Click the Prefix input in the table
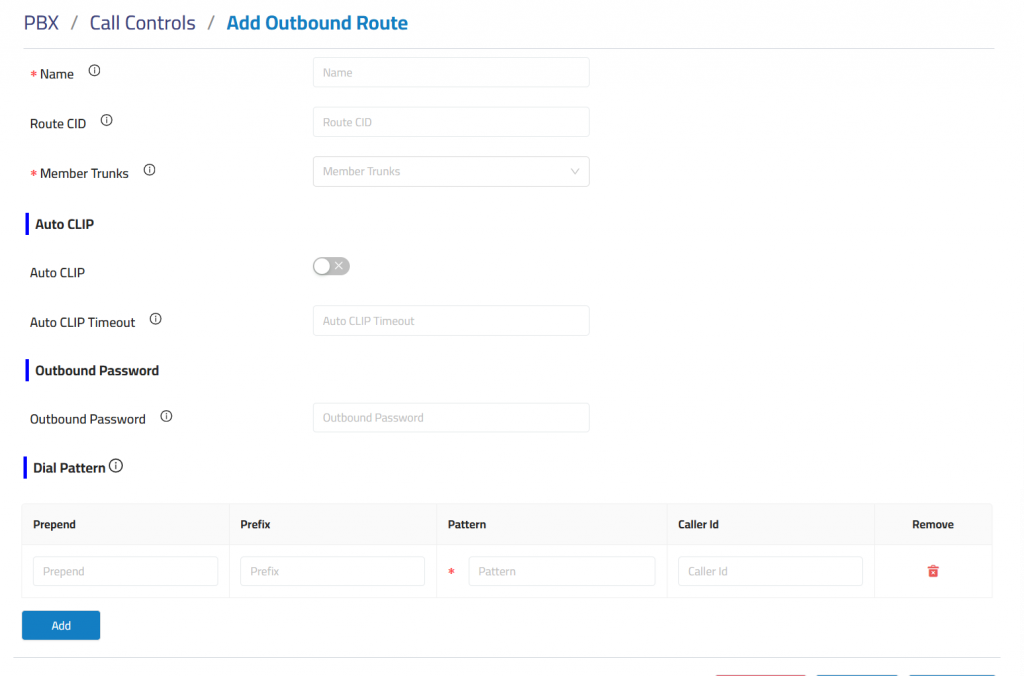The image size is (1024, 676). pos(332,572)
